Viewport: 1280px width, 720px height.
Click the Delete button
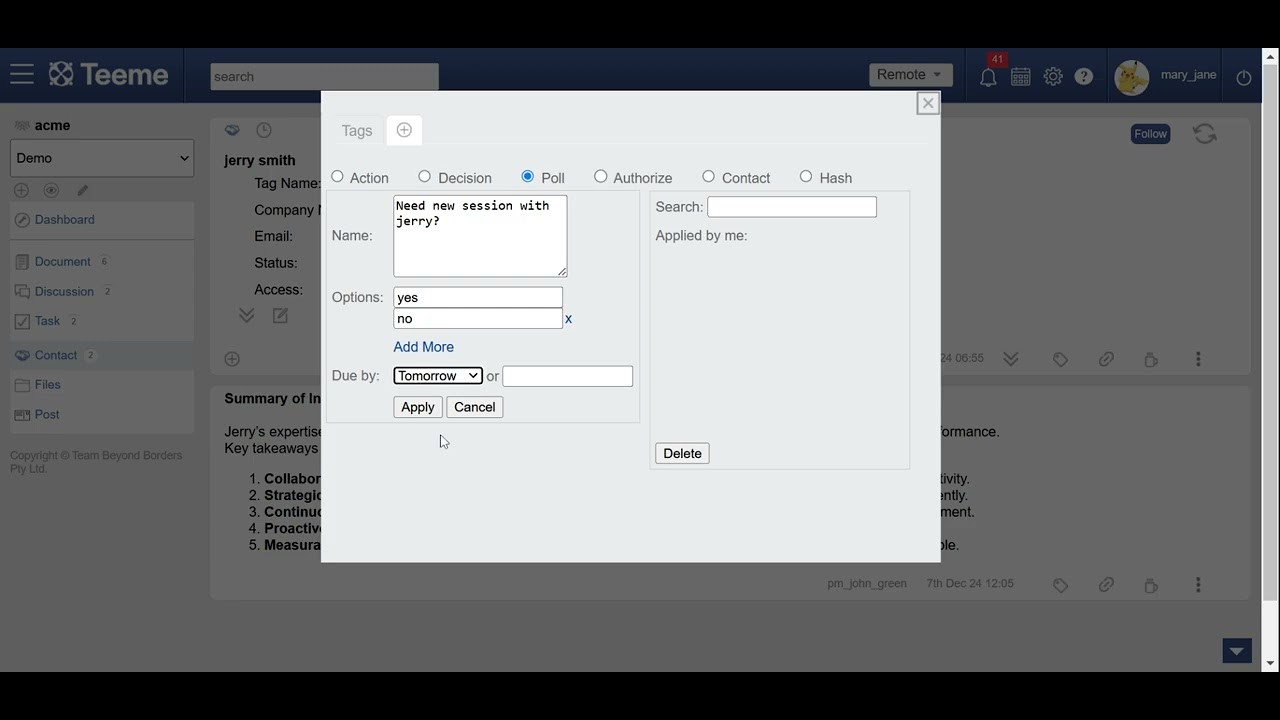682,454
